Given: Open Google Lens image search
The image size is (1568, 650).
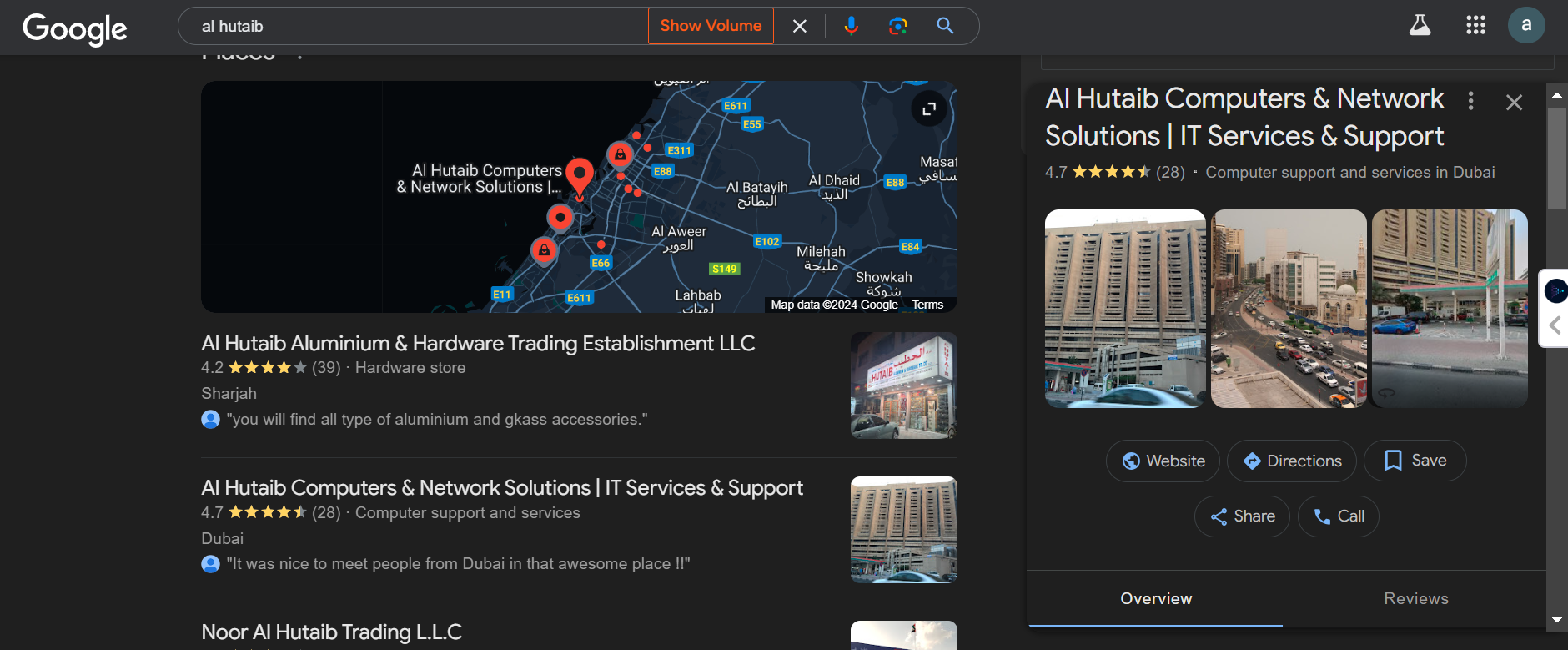Looking at the screenshot, I should click(x=897, y=26).
